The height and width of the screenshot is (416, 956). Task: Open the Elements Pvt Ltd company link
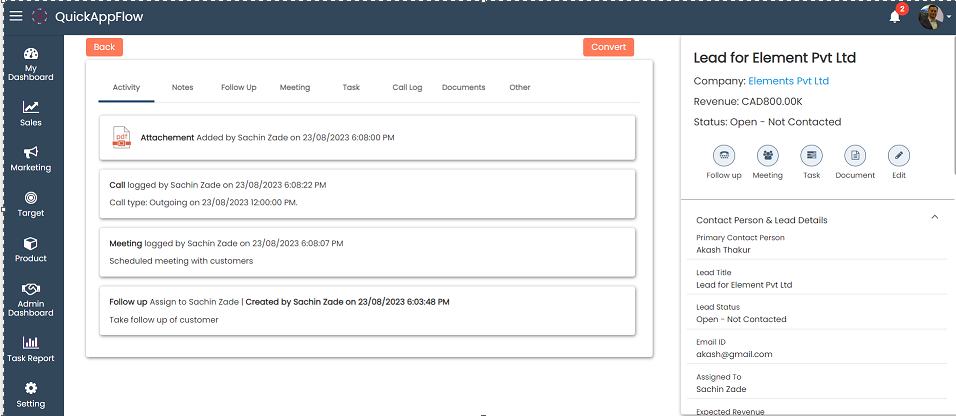coord(788,81)
